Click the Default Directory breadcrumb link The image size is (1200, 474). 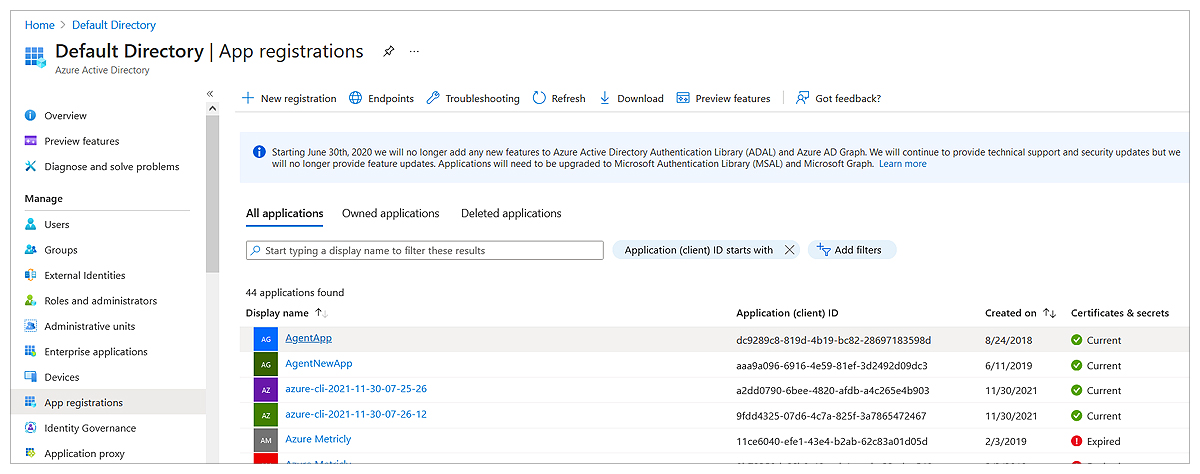pyautogui.click(x=114, y=25)
